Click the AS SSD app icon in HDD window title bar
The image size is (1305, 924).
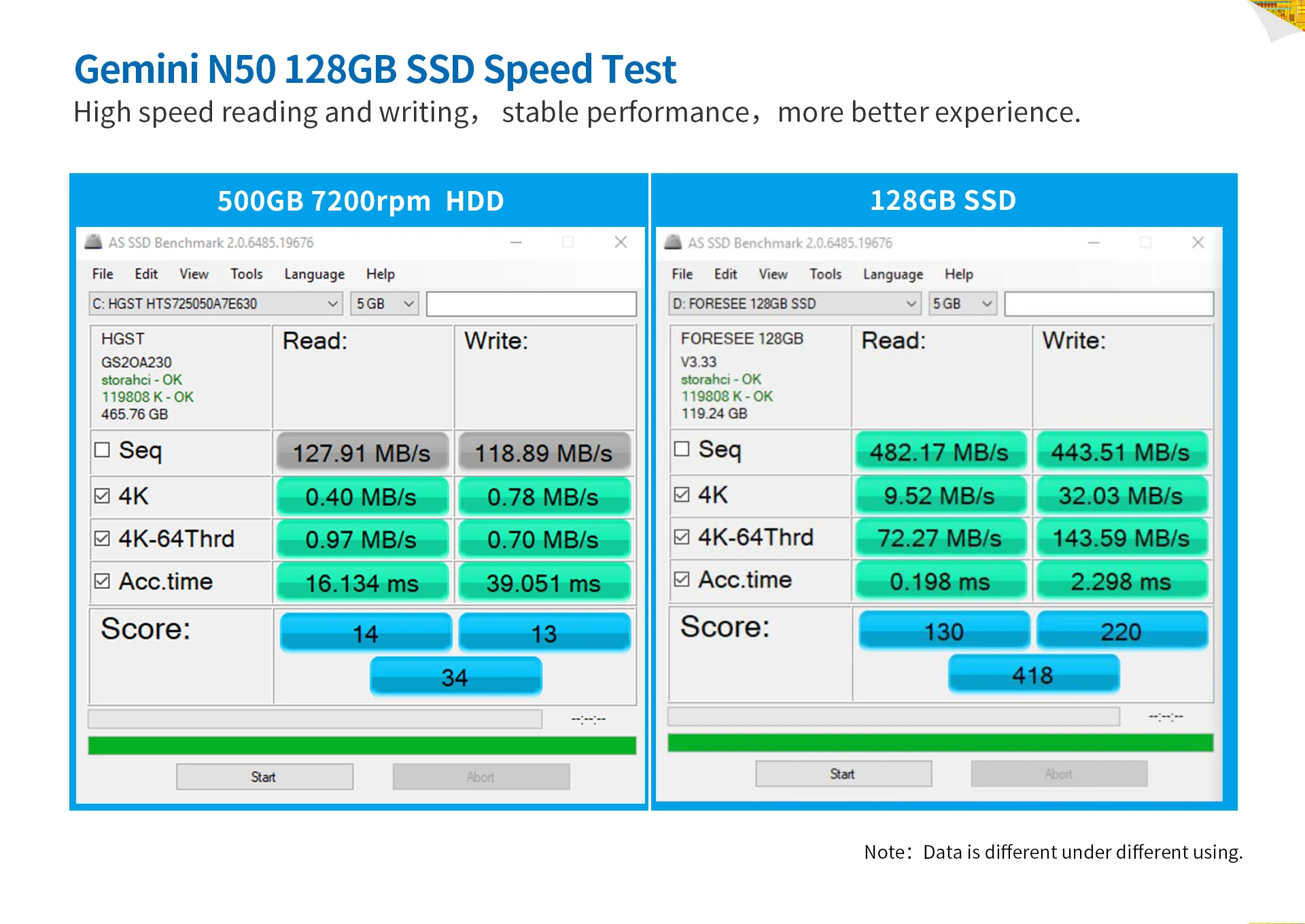pyautogui.click(x=93, y=243)
